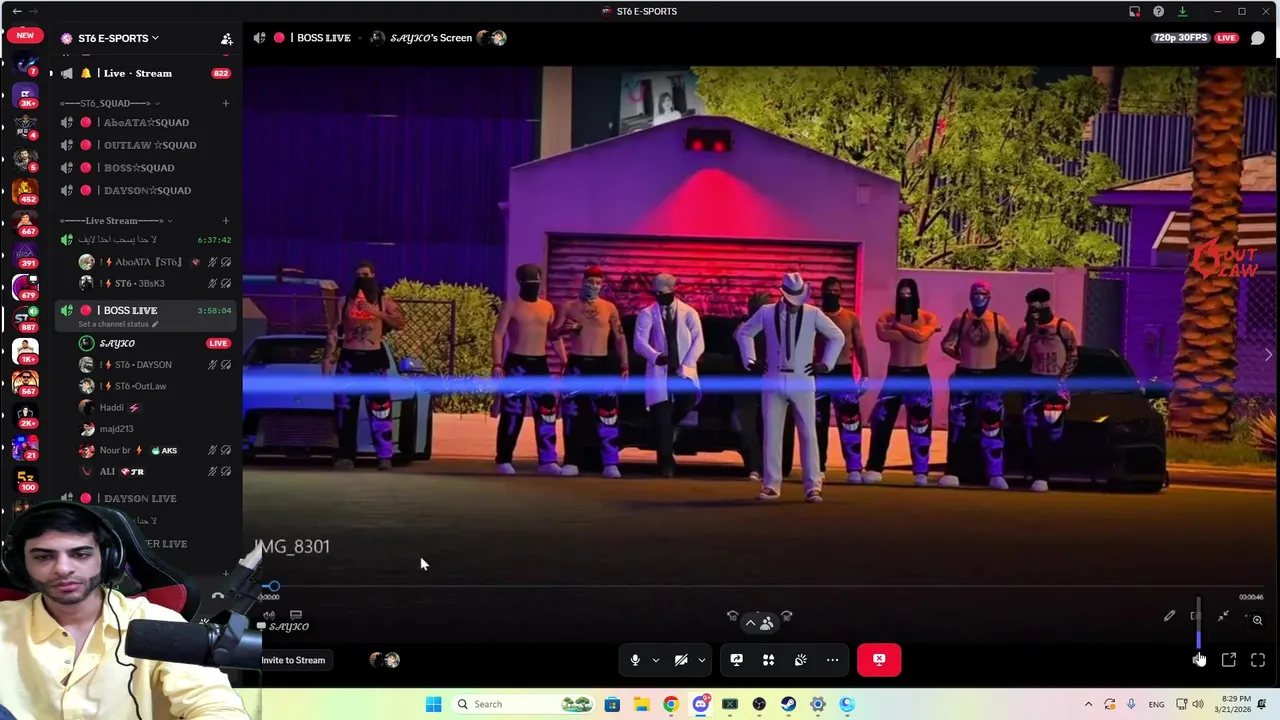This screenshot has width=1280, height=720.
Task: Enter full screen stream view
Action: (x=1258, y=660)
